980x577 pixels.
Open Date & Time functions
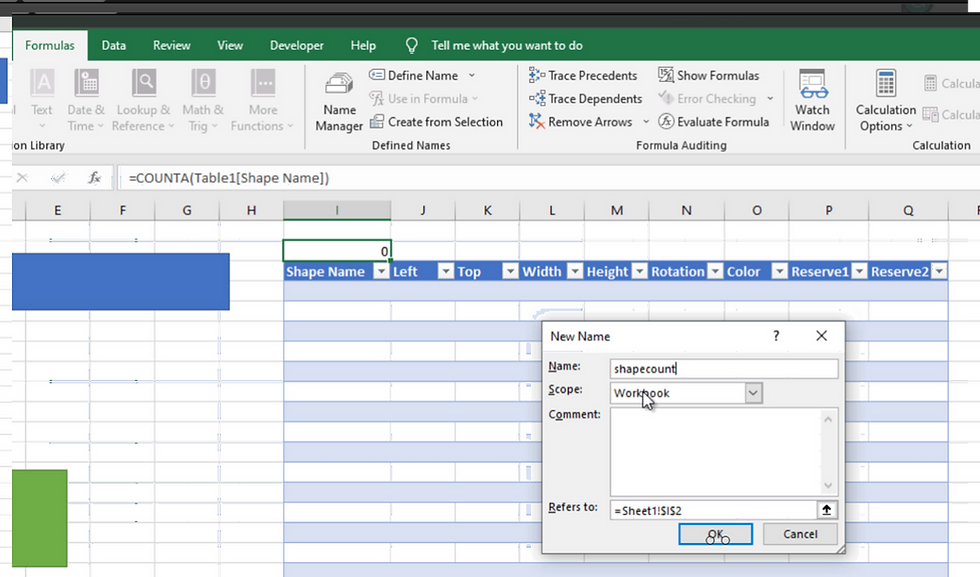pyautogui.click(x=86, y=100)
